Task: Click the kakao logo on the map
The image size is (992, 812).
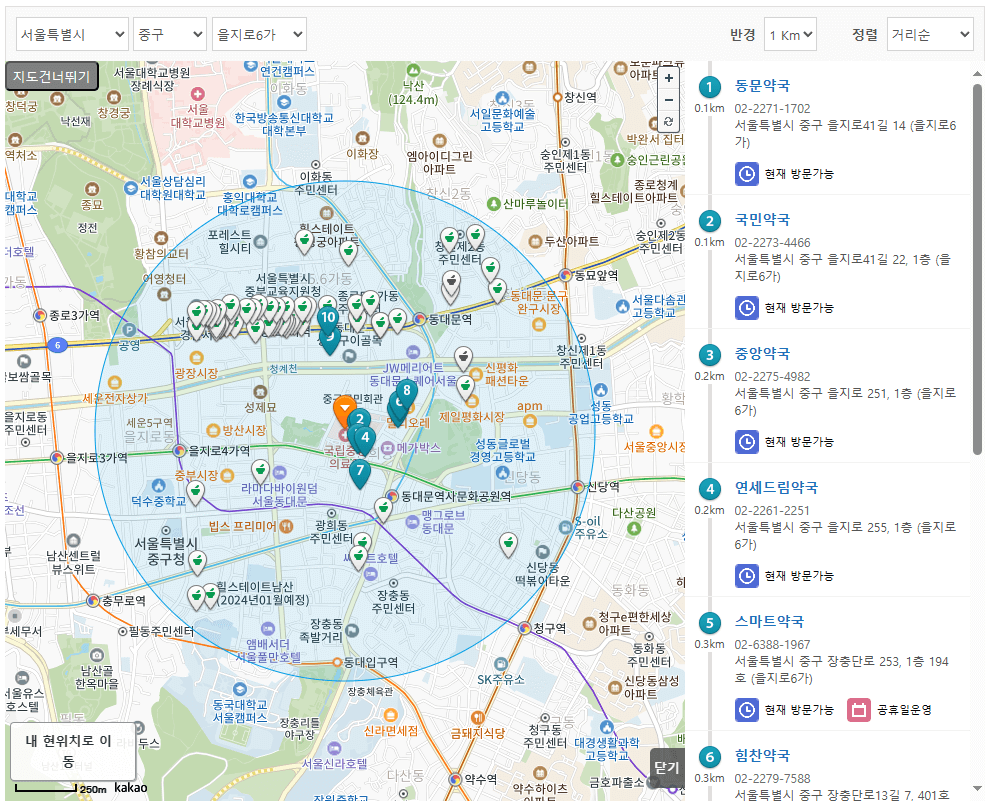Action: (x=131, y=788)
